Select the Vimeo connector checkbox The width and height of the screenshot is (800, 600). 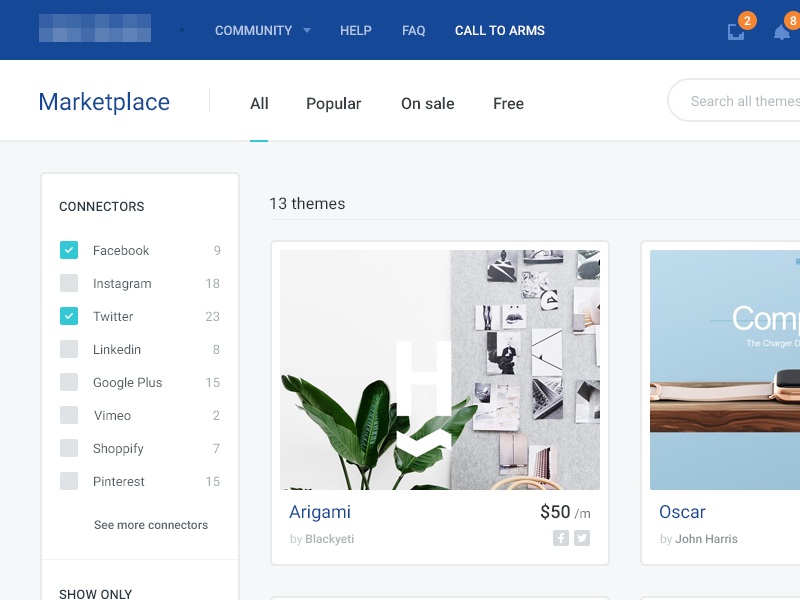pos(69,415)
